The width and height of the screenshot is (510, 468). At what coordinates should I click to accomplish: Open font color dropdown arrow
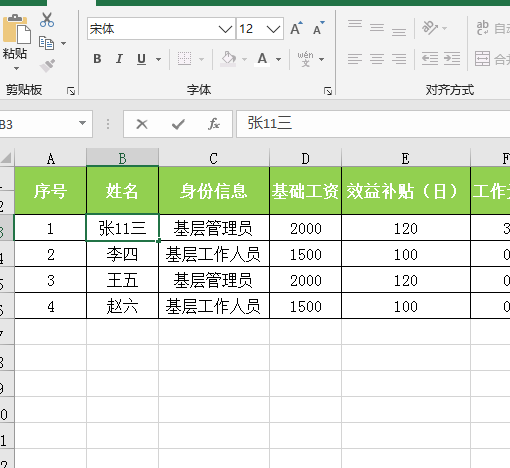tap(278, 59)
